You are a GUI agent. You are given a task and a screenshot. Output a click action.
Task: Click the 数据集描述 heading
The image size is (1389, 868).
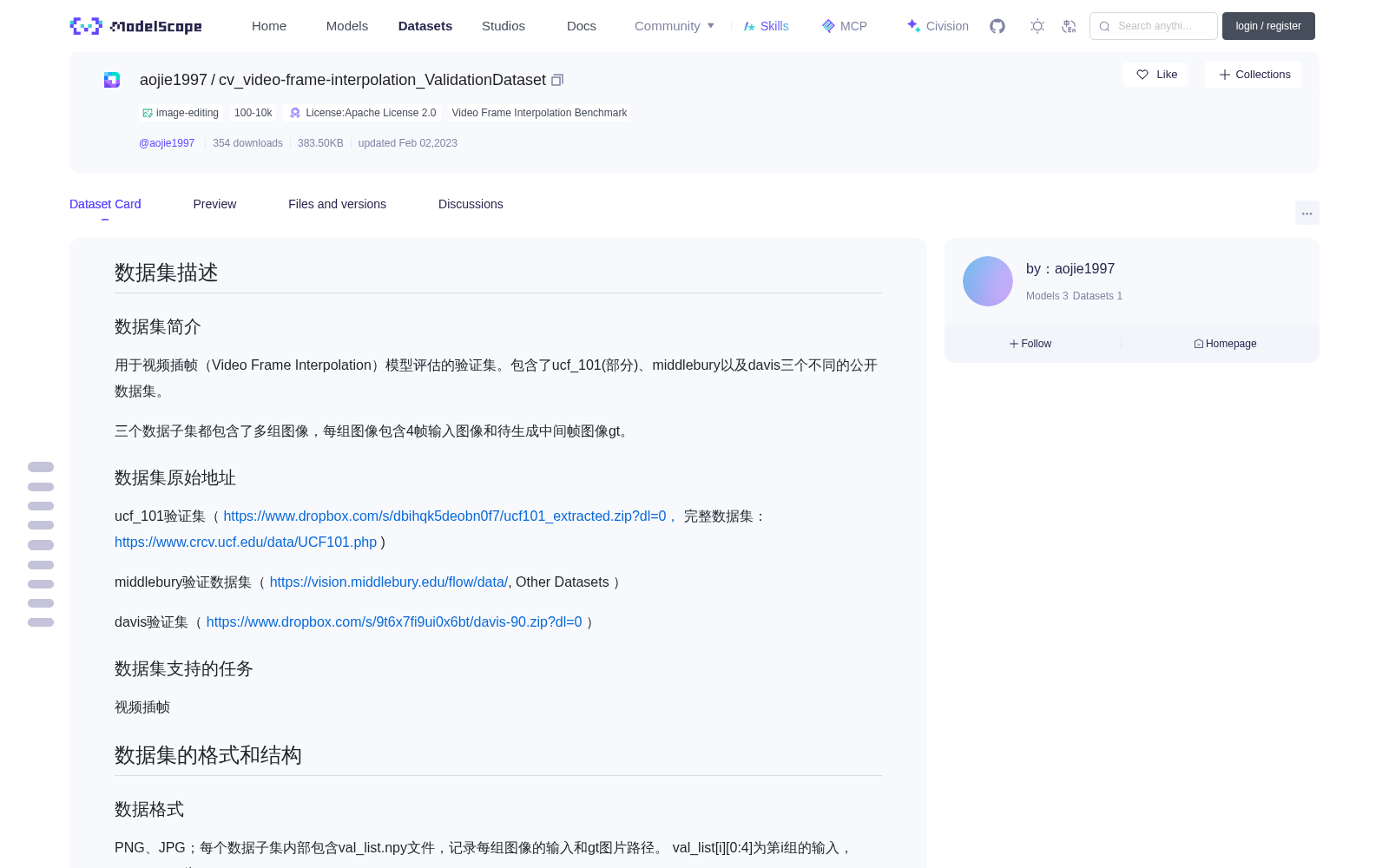coord(167,273)
